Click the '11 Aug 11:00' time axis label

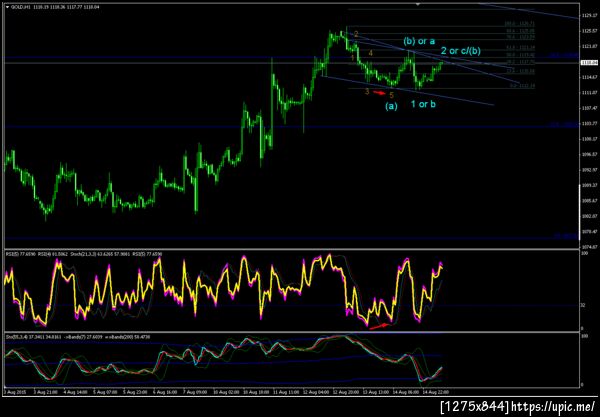pos(287,392)
